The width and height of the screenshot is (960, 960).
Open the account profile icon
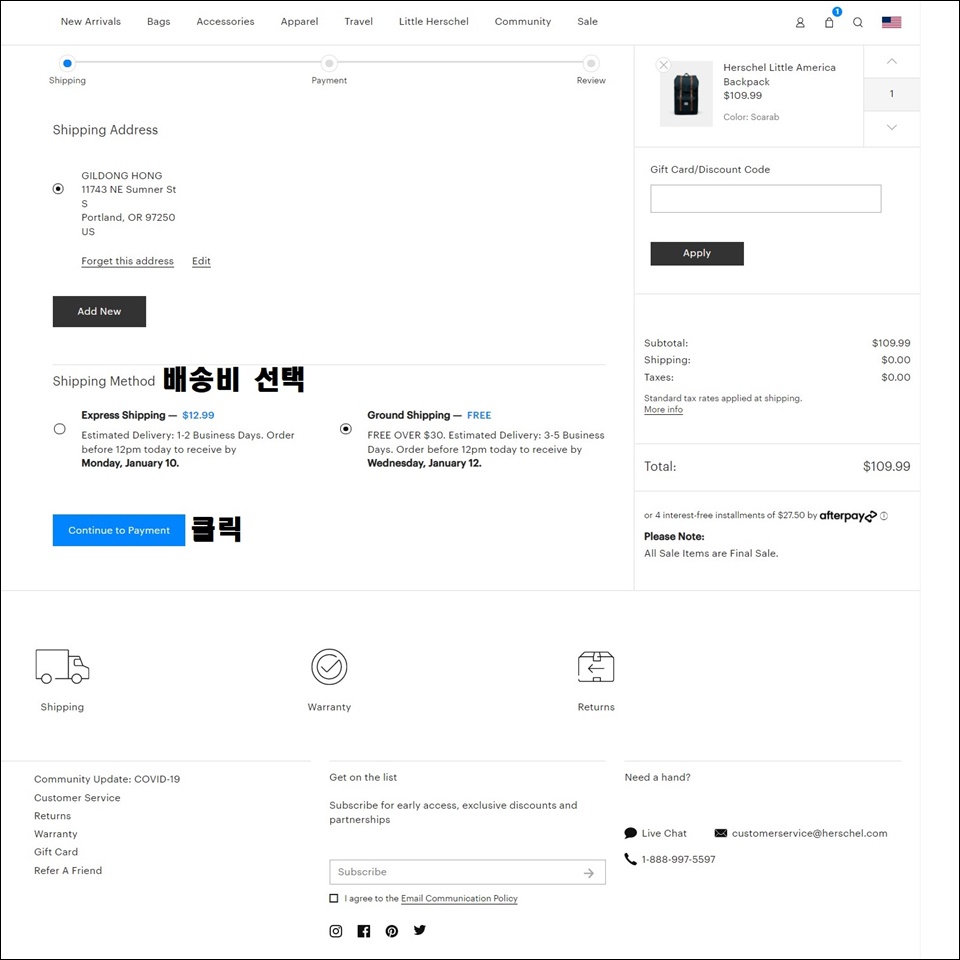(x=800, y=23)
